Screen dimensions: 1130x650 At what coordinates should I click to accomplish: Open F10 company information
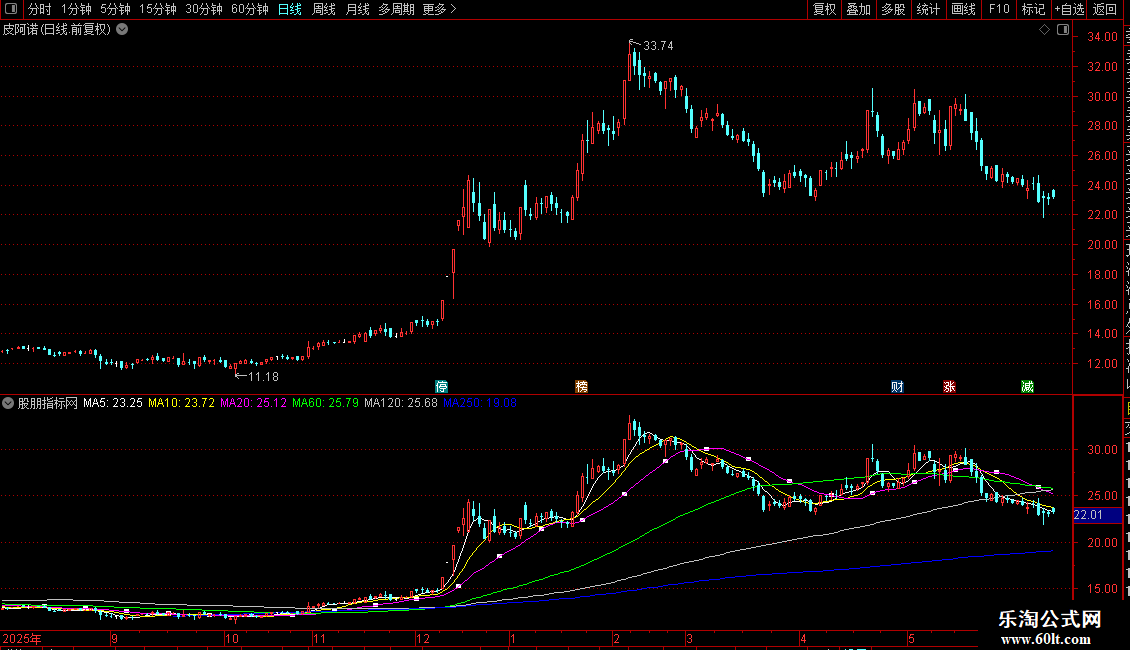click(999, 9)
